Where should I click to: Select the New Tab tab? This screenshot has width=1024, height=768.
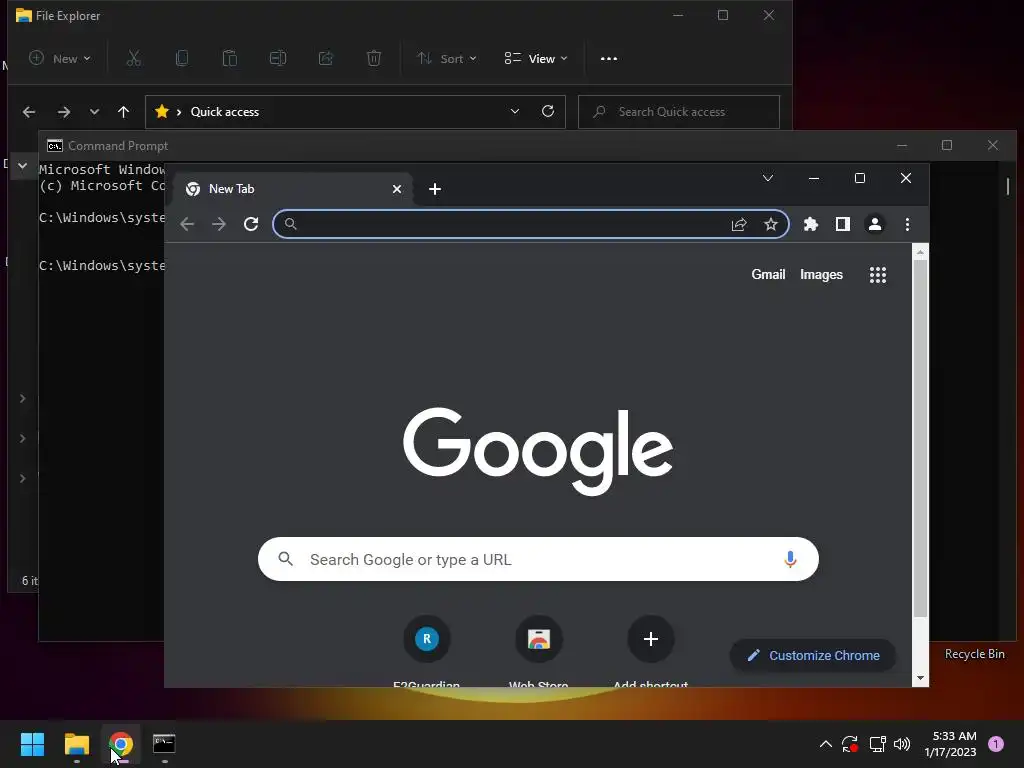[292, 189]
